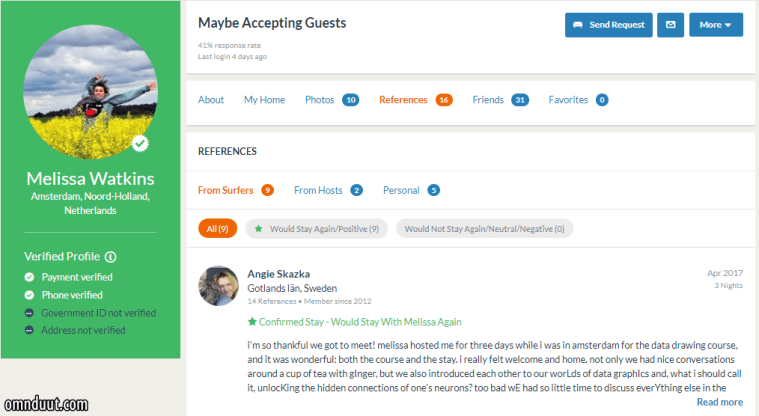Image resolution: width=759 pixels, height=416 pixels.
Task: Show references From Hosts
Action: point(318,190)
